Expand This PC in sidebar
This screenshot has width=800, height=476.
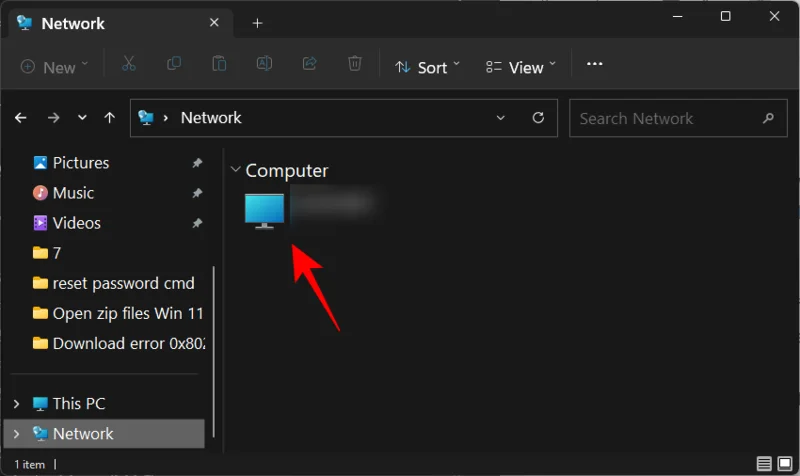16,404
